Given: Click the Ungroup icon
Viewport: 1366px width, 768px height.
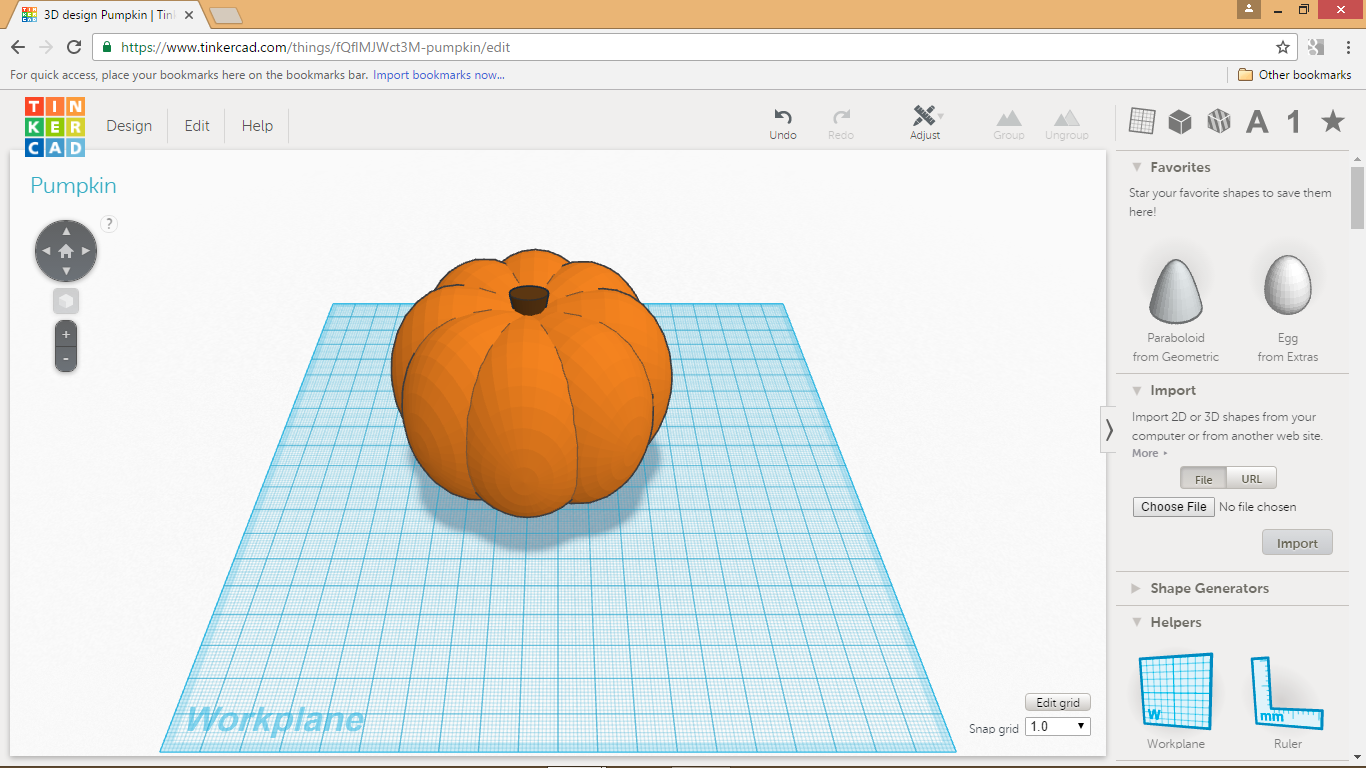Looking at the screenshot, I should (1066, 120).
